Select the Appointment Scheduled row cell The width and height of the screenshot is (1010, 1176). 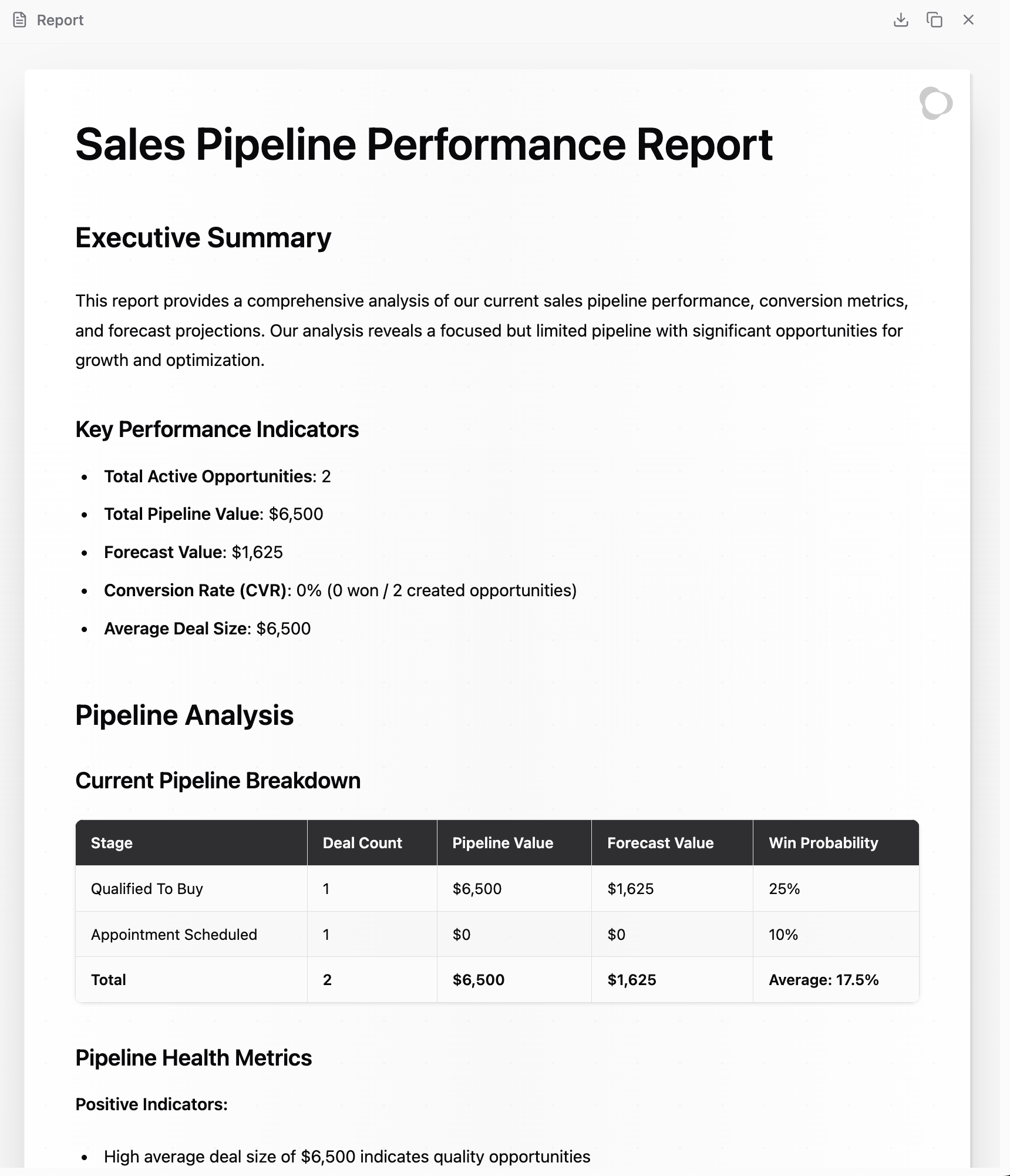pyautogui.click(x=174, y=935)
